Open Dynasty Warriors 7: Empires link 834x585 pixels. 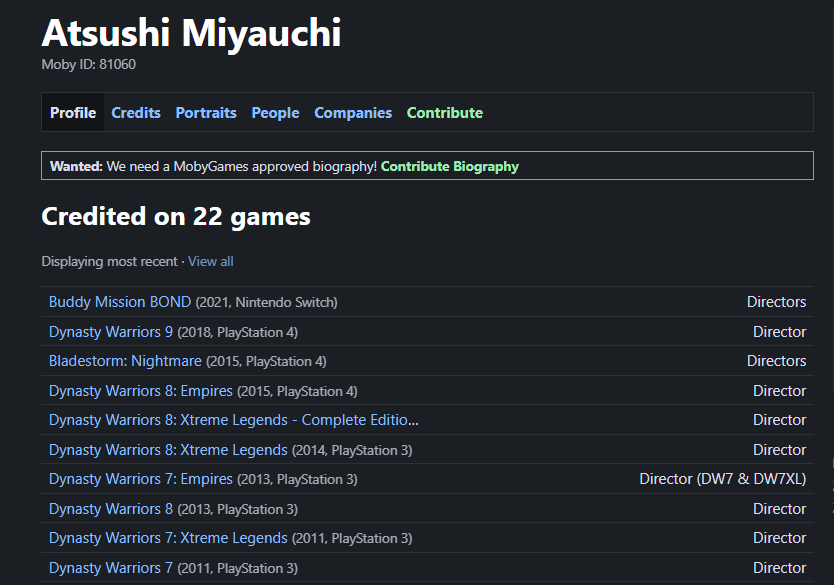140,479
